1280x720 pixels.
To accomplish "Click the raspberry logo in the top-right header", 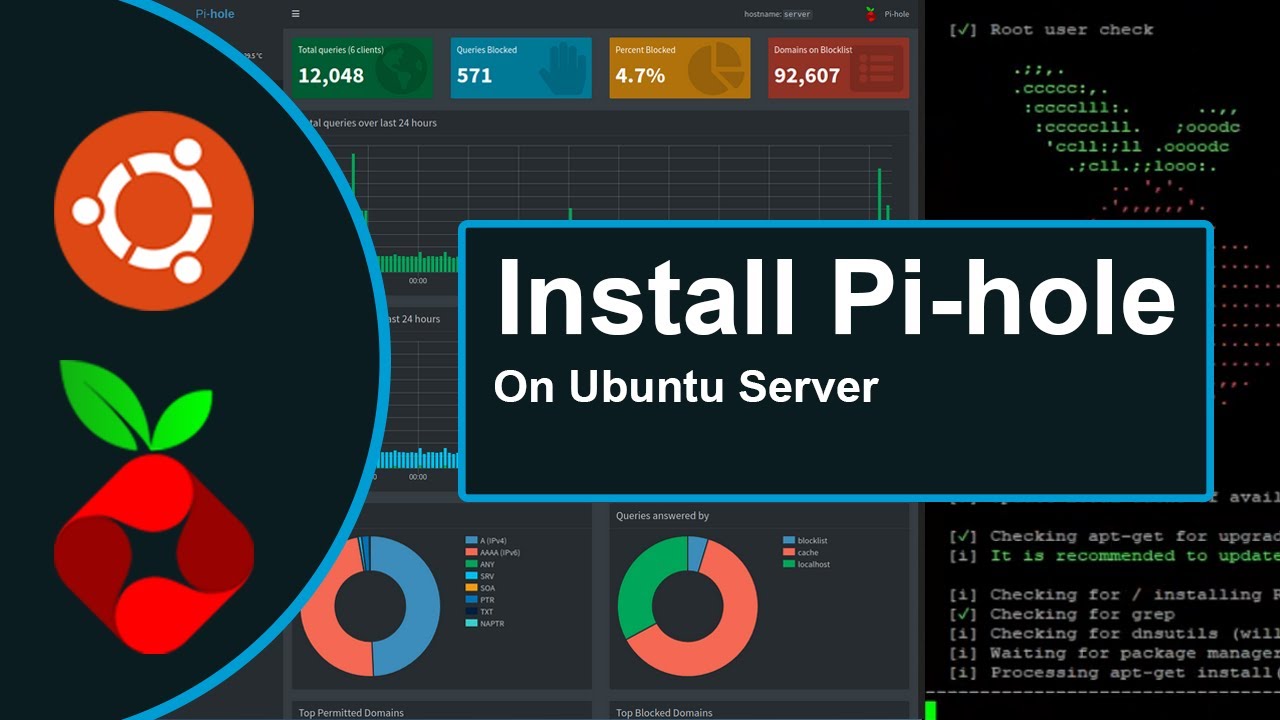I will coord(870,14).
